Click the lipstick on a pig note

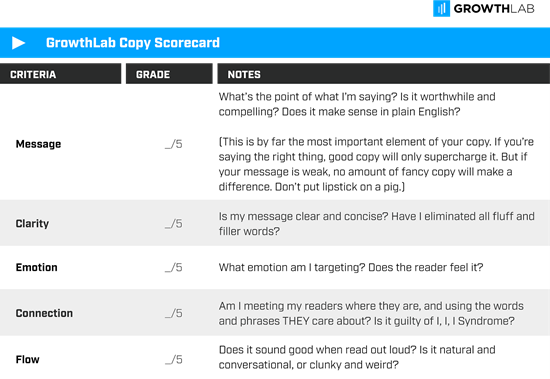[x=376, y=164]
